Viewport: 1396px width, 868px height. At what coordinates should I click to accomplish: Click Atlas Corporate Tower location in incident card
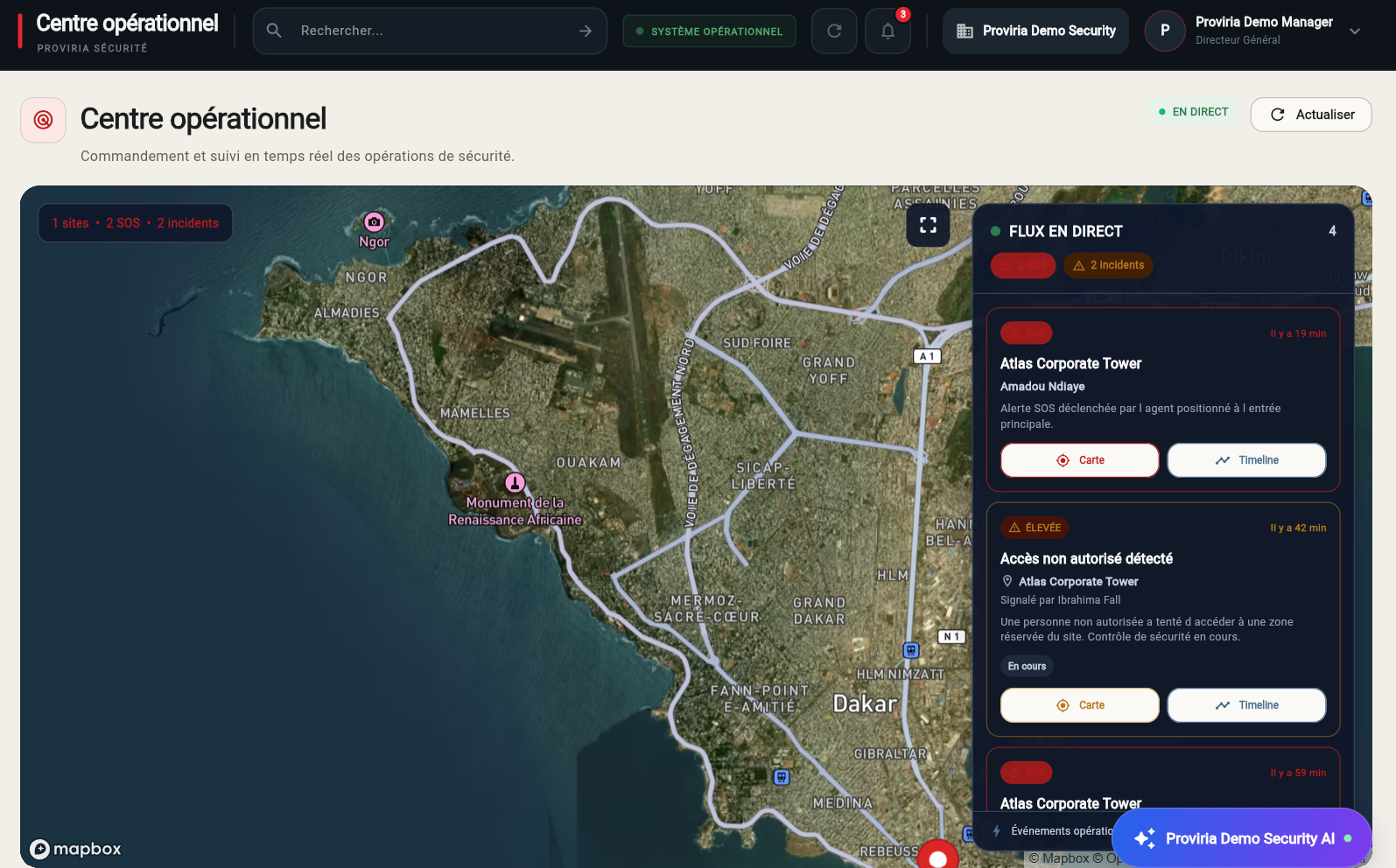coord(1078,581)
